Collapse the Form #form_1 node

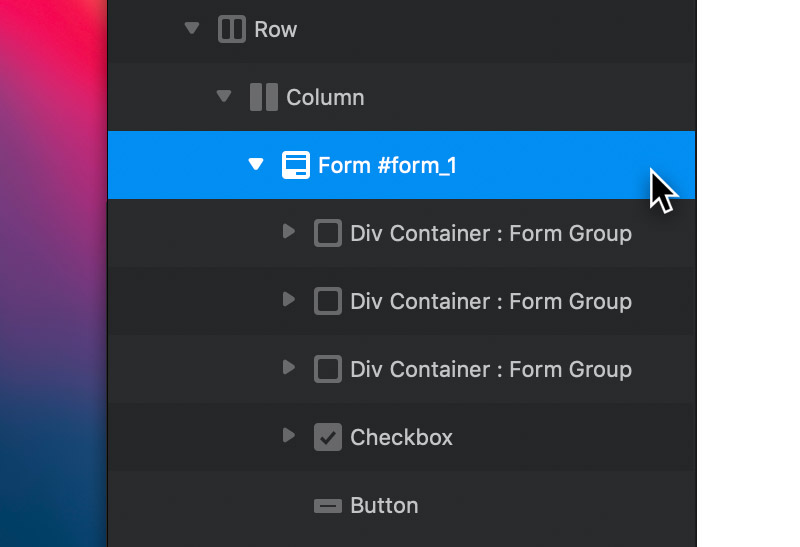pos(256,164)
